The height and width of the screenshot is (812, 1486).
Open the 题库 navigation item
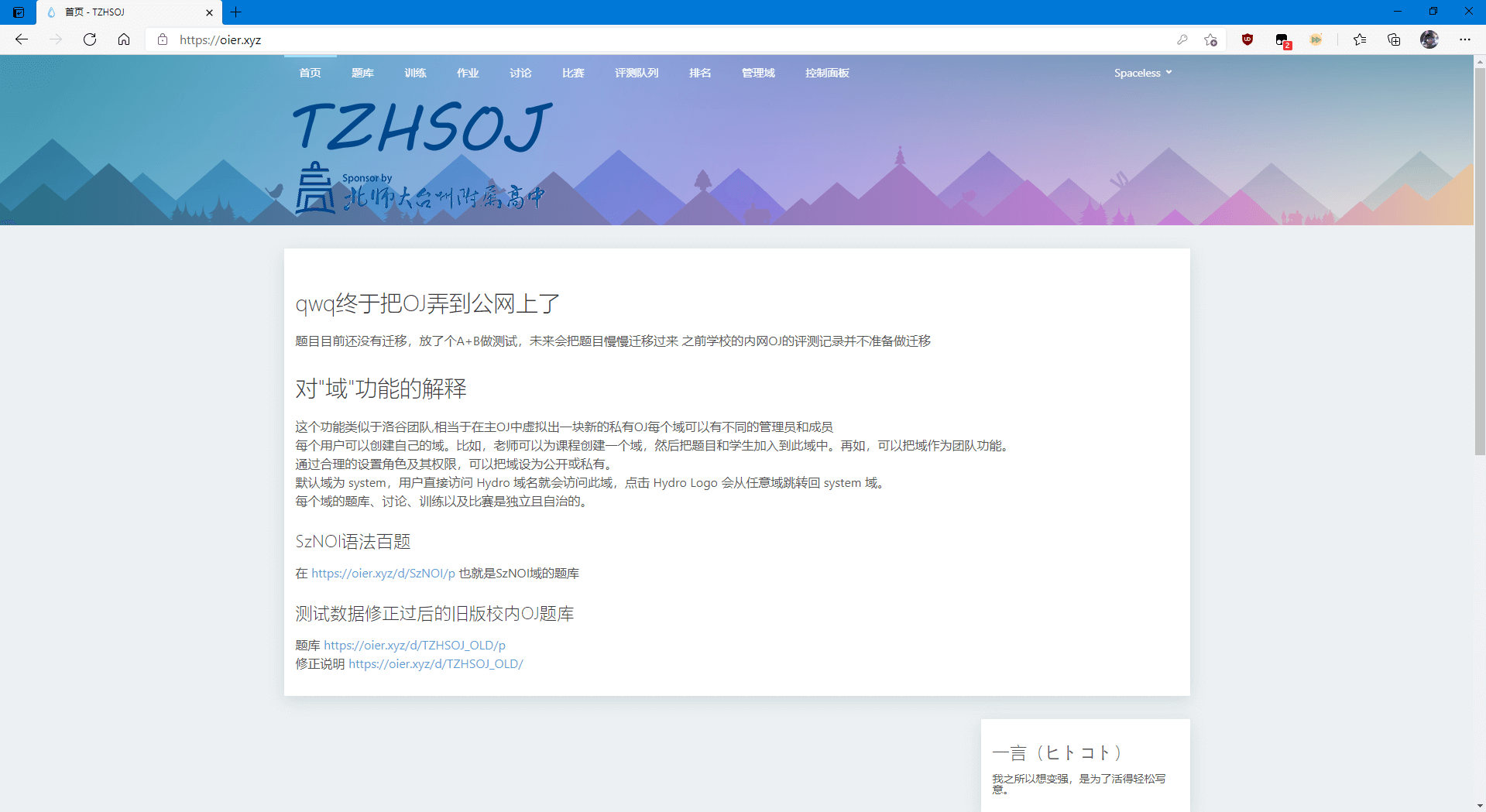click(x=362, y=73)
